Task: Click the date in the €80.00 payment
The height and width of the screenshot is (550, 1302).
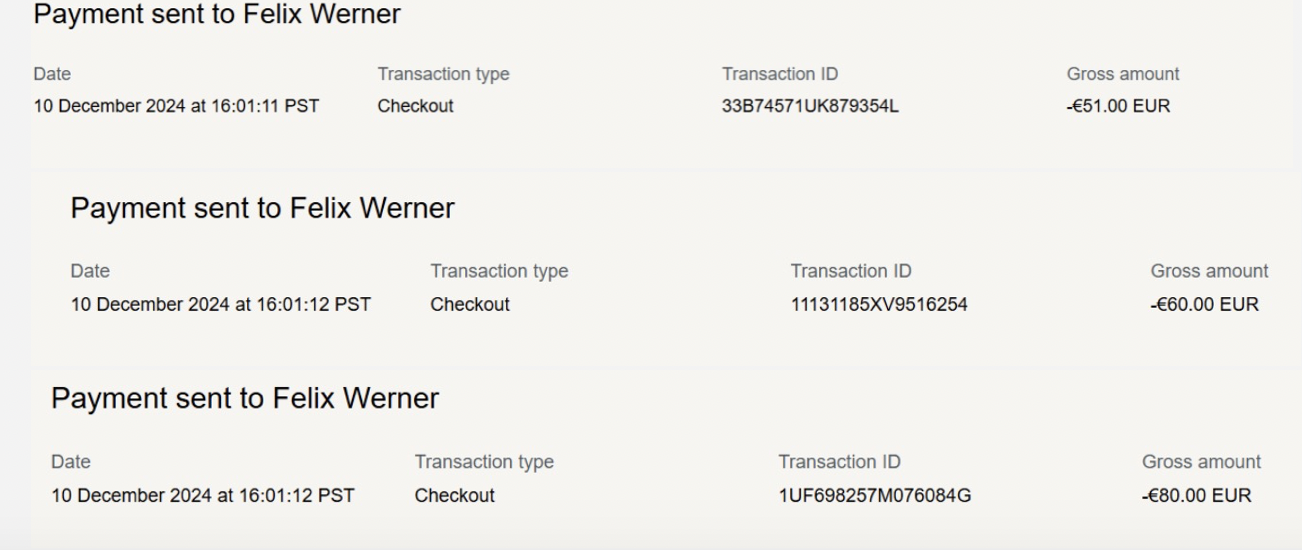Action: tap(202, 495)
